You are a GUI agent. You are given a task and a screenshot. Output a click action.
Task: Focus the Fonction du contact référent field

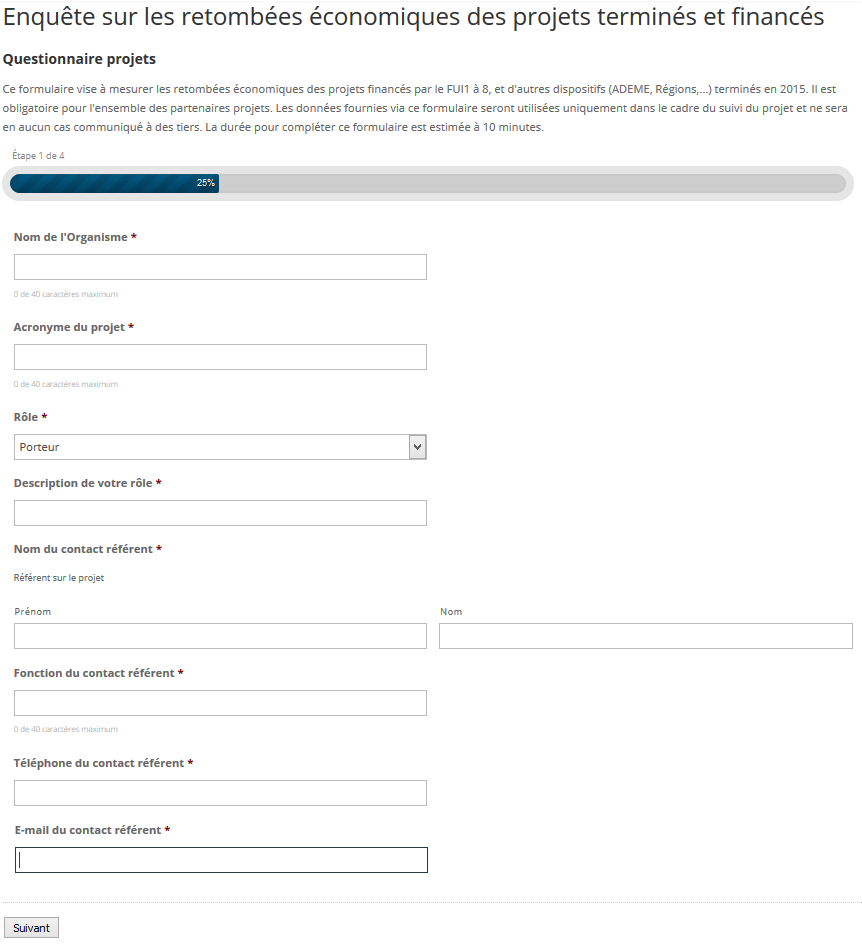click(220, 703)
